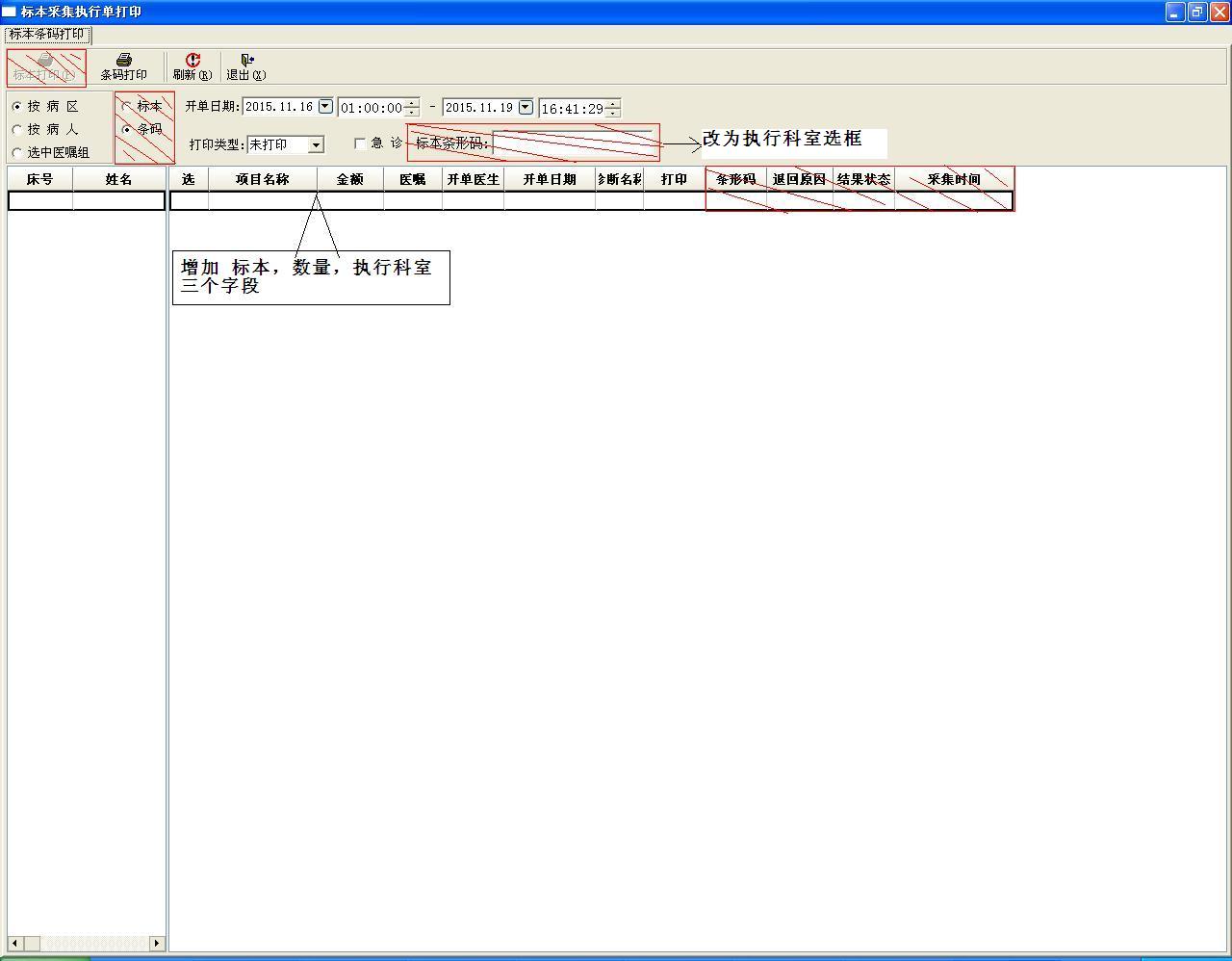Image resolution: width=1232 pixels, height=961 pixels.
Task: Sort by the 项目名称 column header
Action: click(263, 179)
